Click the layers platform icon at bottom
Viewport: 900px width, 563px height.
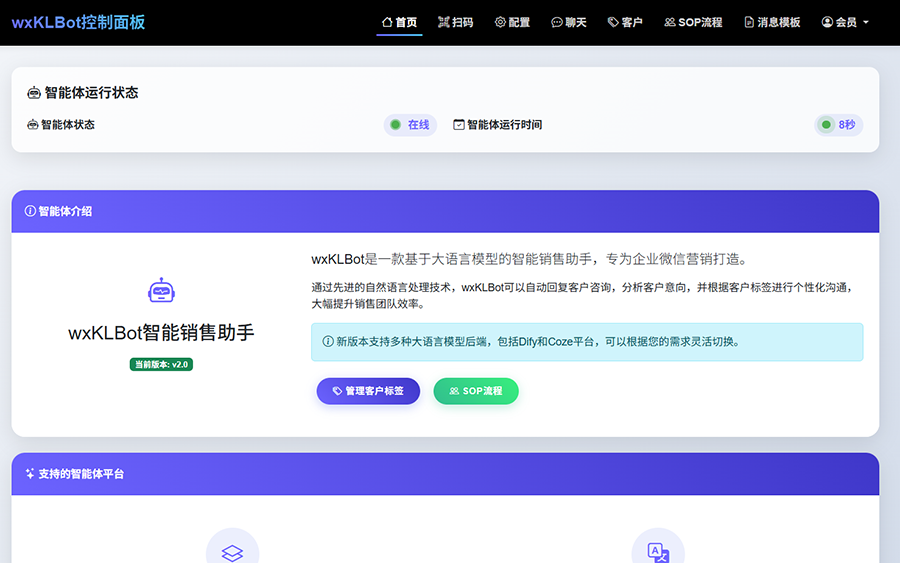[x=232, y=553]
